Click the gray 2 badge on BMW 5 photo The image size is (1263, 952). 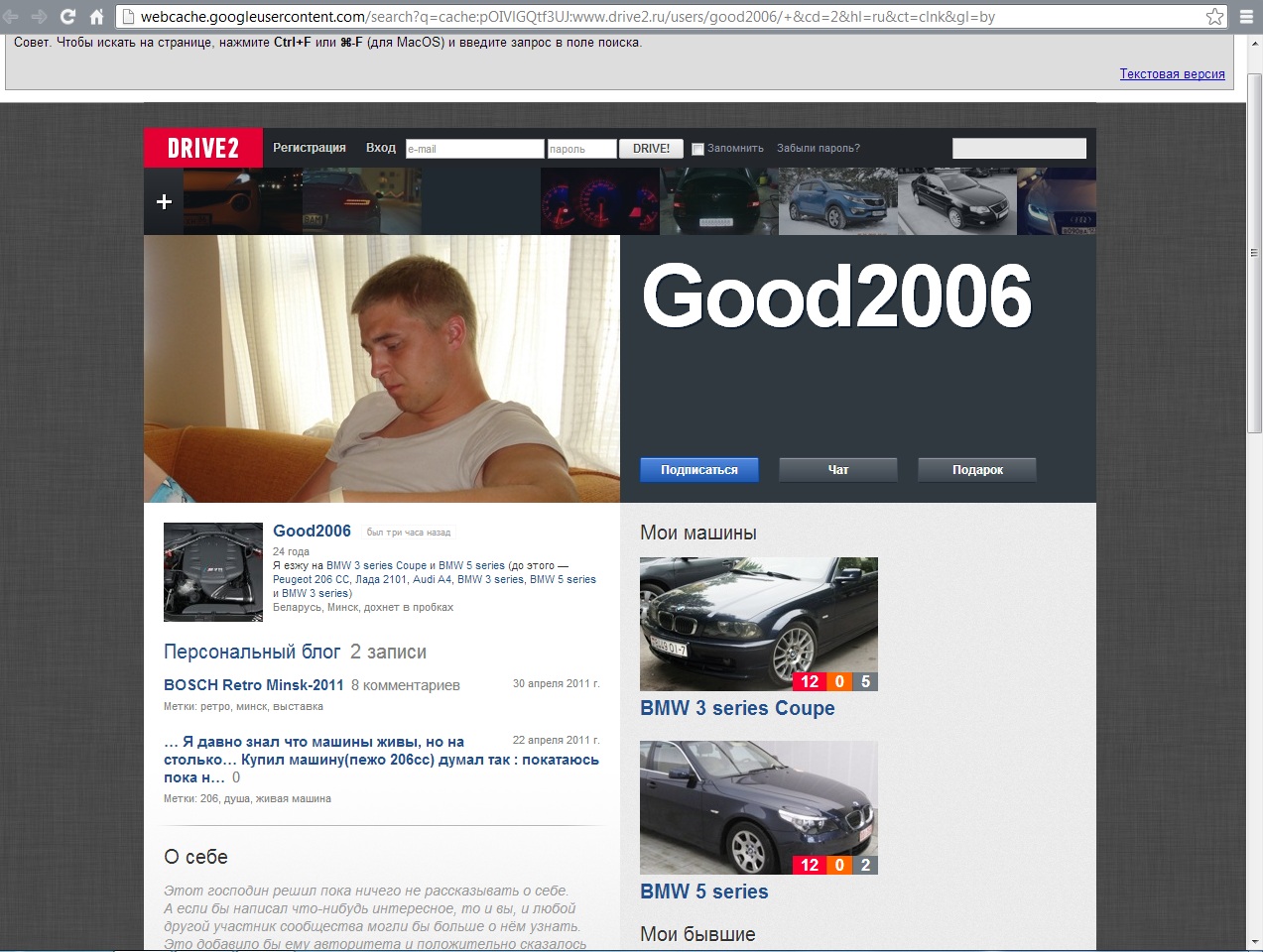865,865
